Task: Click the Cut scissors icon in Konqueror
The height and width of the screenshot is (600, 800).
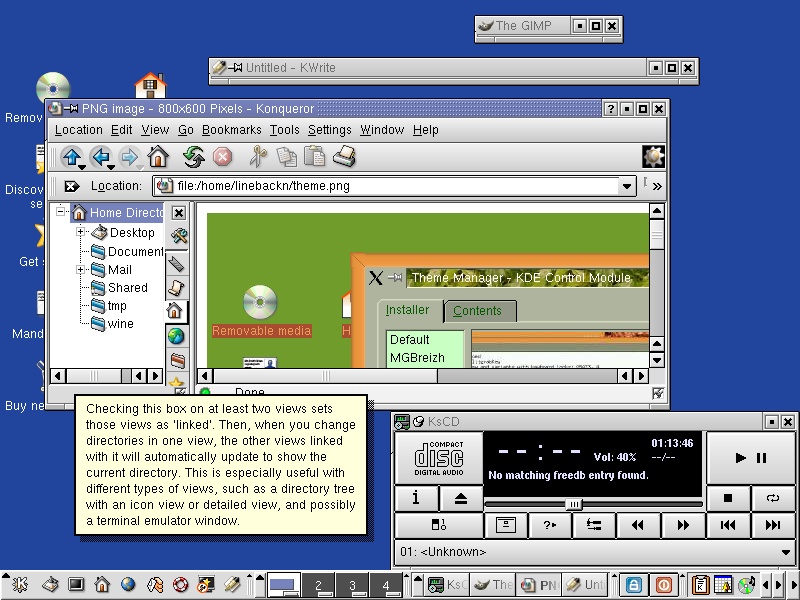Action: coord(258,157)
